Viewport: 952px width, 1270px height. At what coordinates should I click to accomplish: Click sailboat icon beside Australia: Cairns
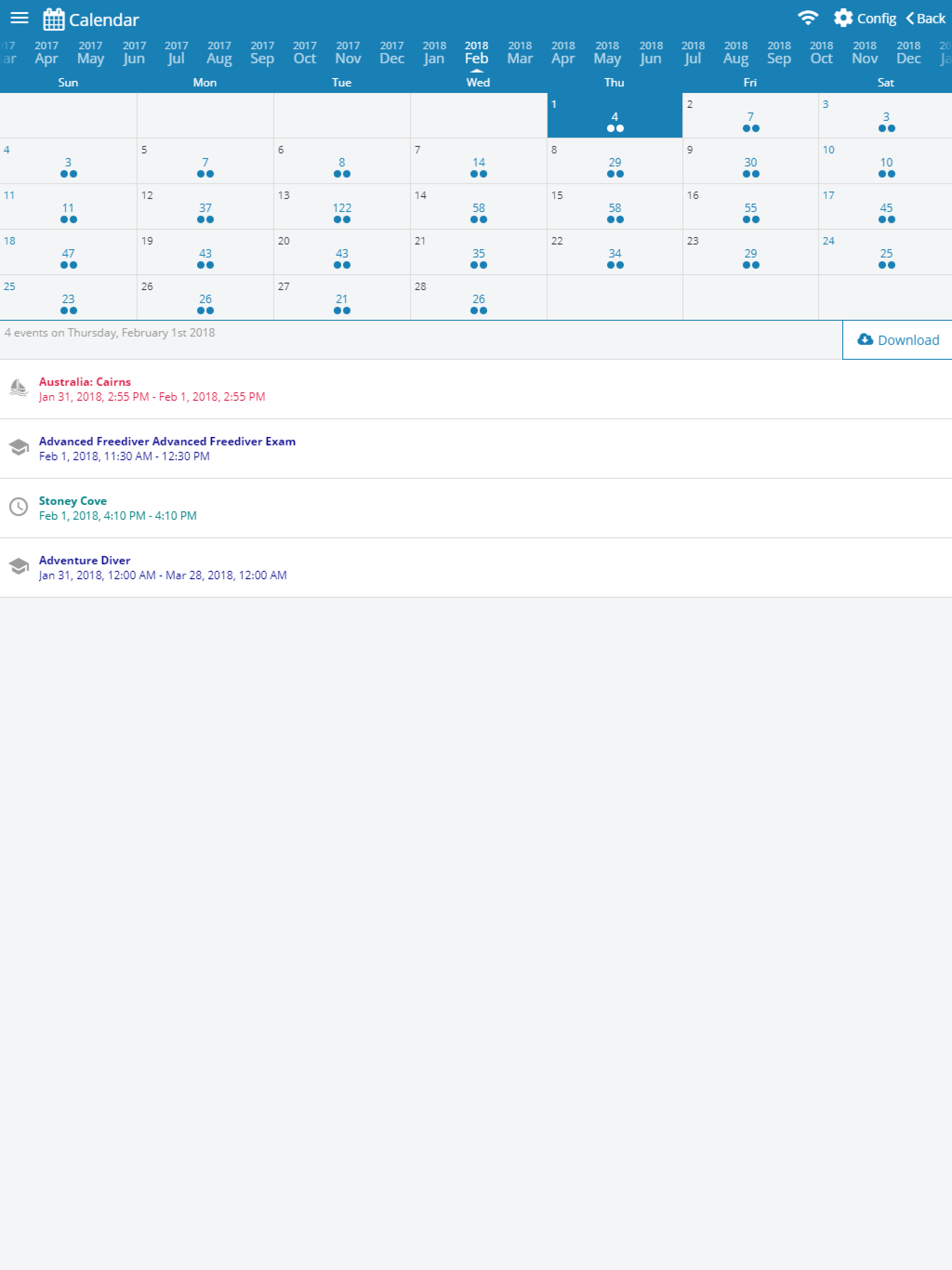tap(19, 389)
